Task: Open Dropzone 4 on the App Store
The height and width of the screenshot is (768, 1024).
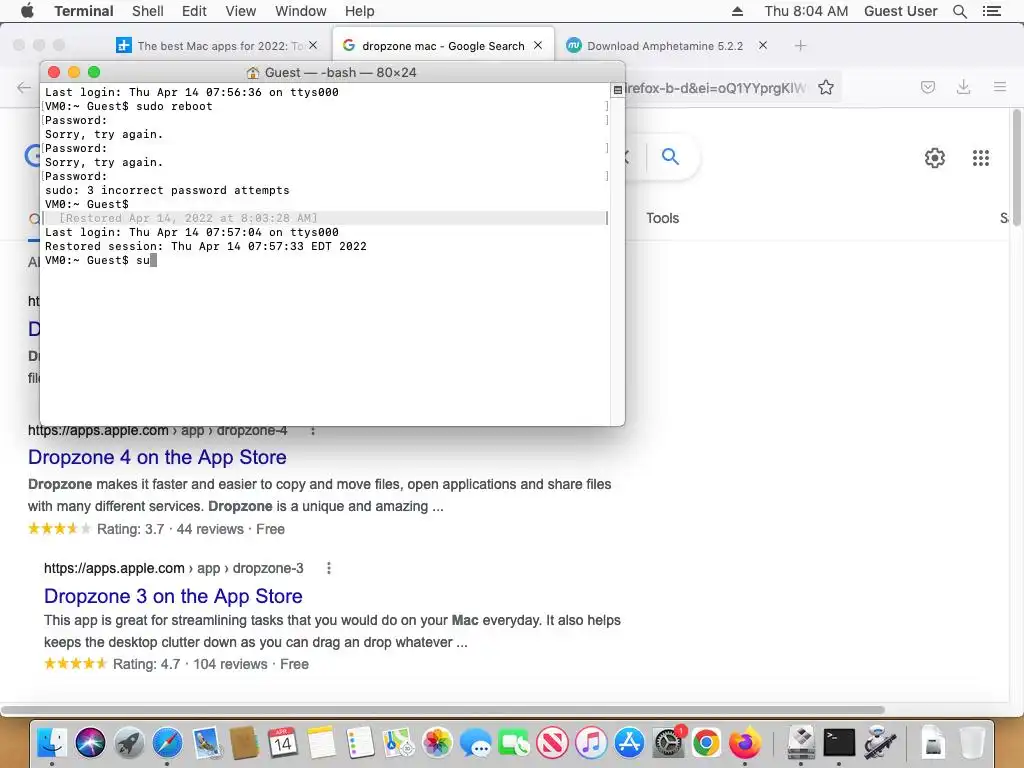Action: 157,457
